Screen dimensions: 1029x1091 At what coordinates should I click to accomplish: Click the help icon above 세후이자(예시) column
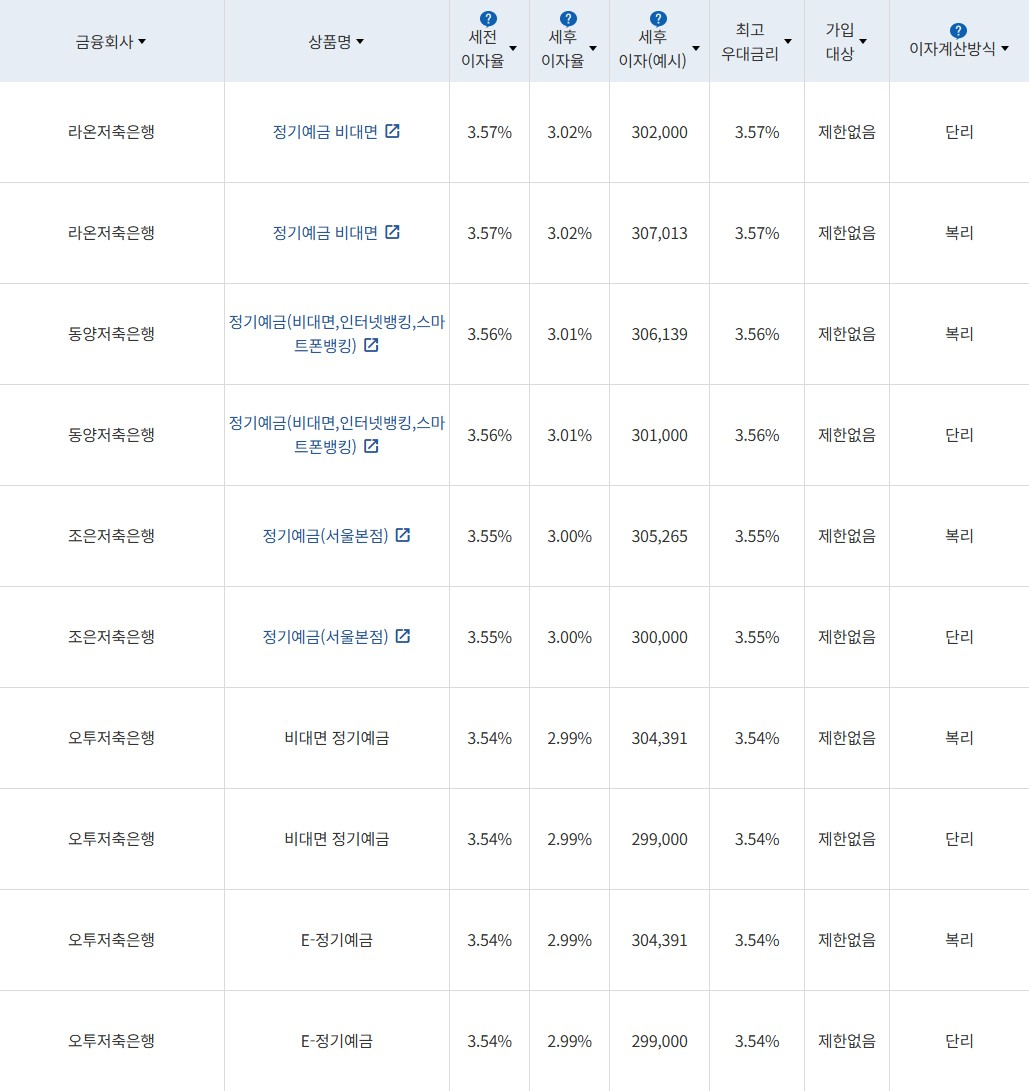click(658, 17)
